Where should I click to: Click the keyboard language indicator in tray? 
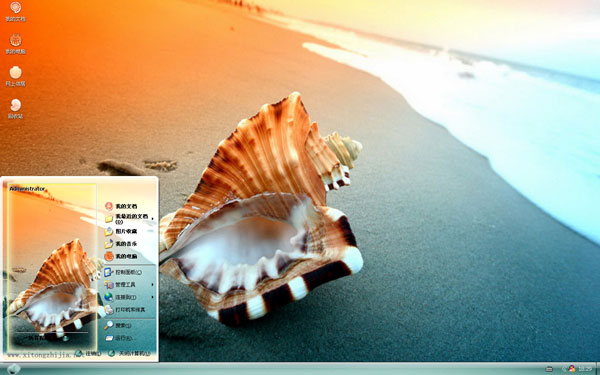click(x=549, y=369)
